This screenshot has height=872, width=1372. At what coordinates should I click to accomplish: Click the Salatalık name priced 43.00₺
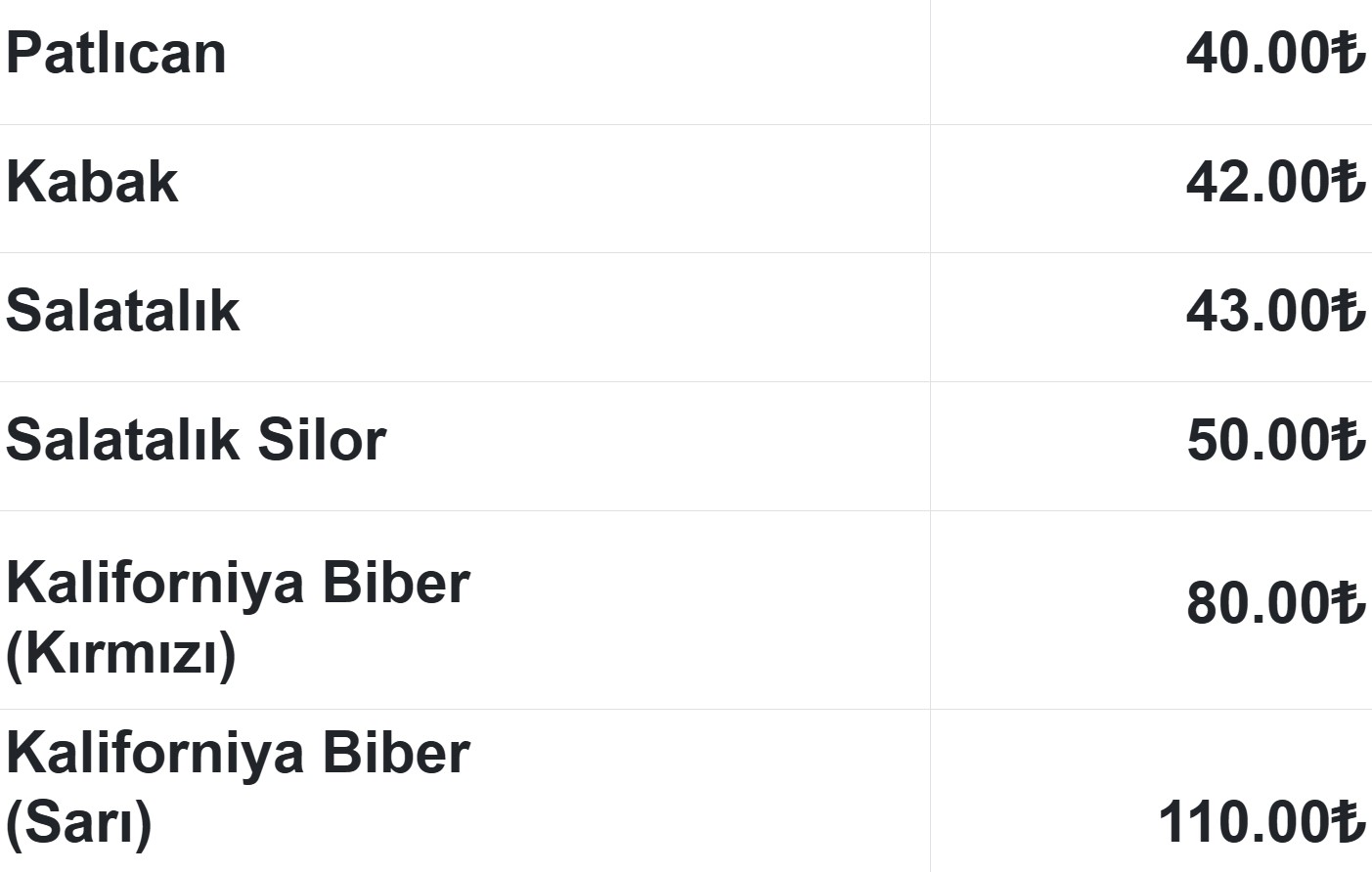(123, 312)
